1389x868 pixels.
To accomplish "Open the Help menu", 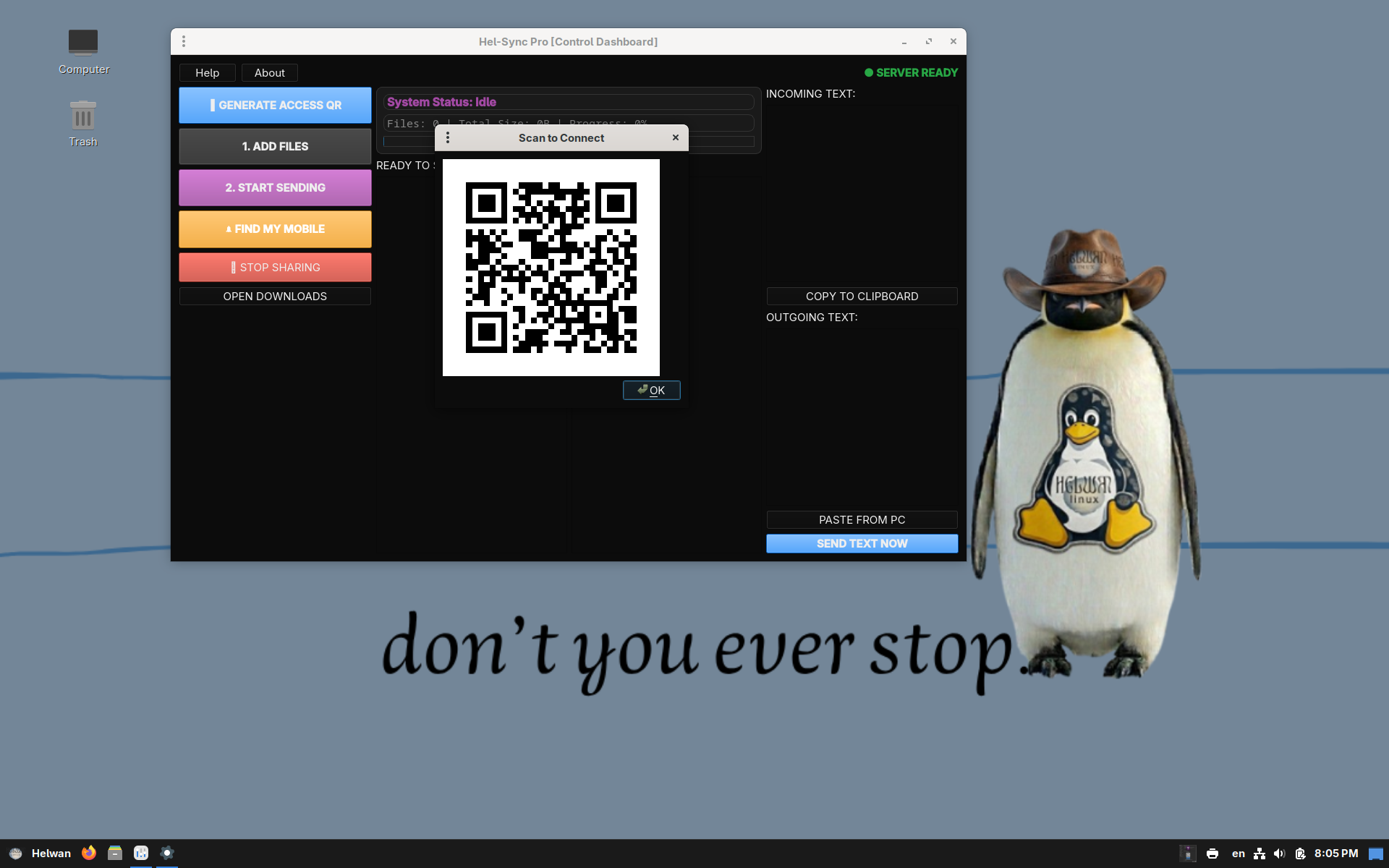I will click(207, 72).
